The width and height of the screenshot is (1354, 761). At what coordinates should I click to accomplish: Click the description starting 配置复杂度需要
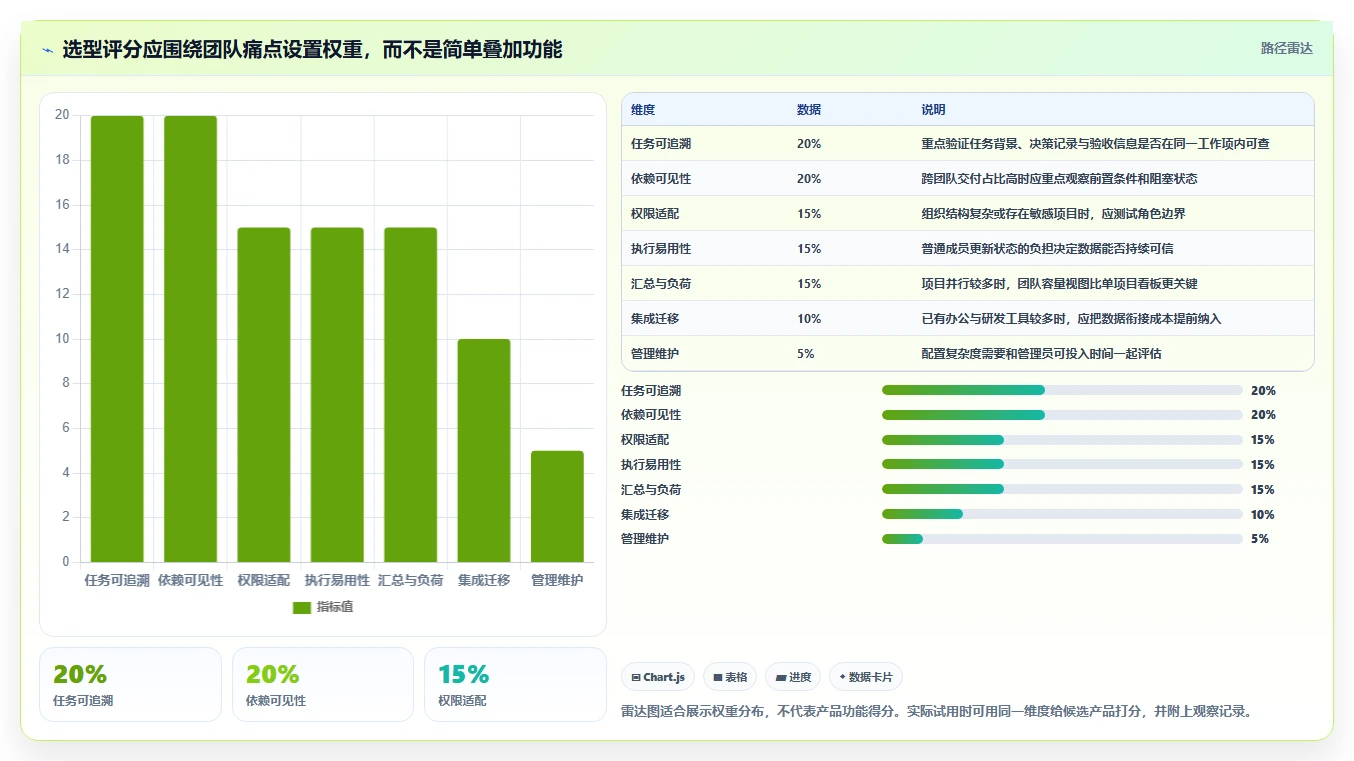1041,354
